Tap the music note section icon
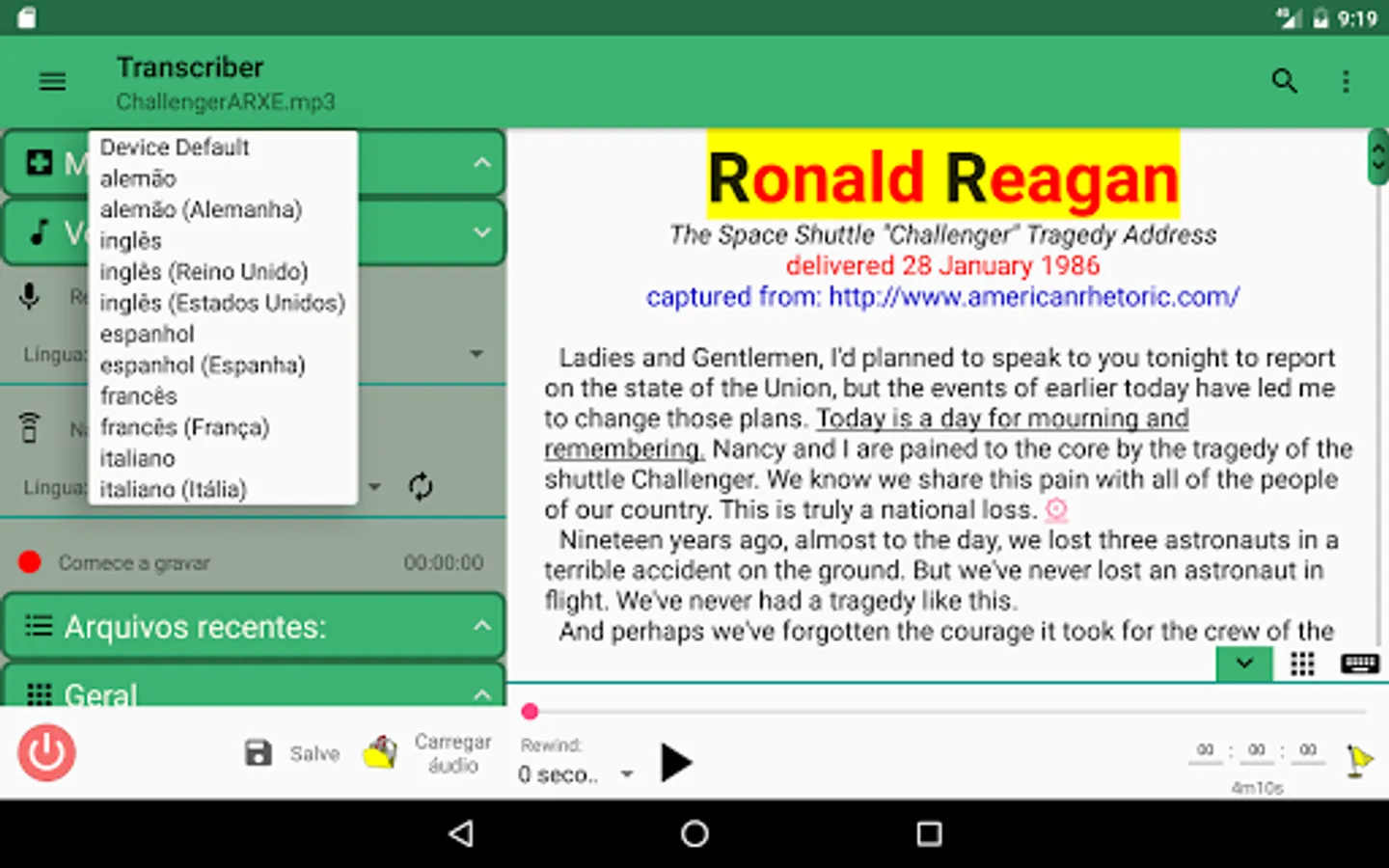Viewport: 1389px width, 868px height. tap(39, 231)
